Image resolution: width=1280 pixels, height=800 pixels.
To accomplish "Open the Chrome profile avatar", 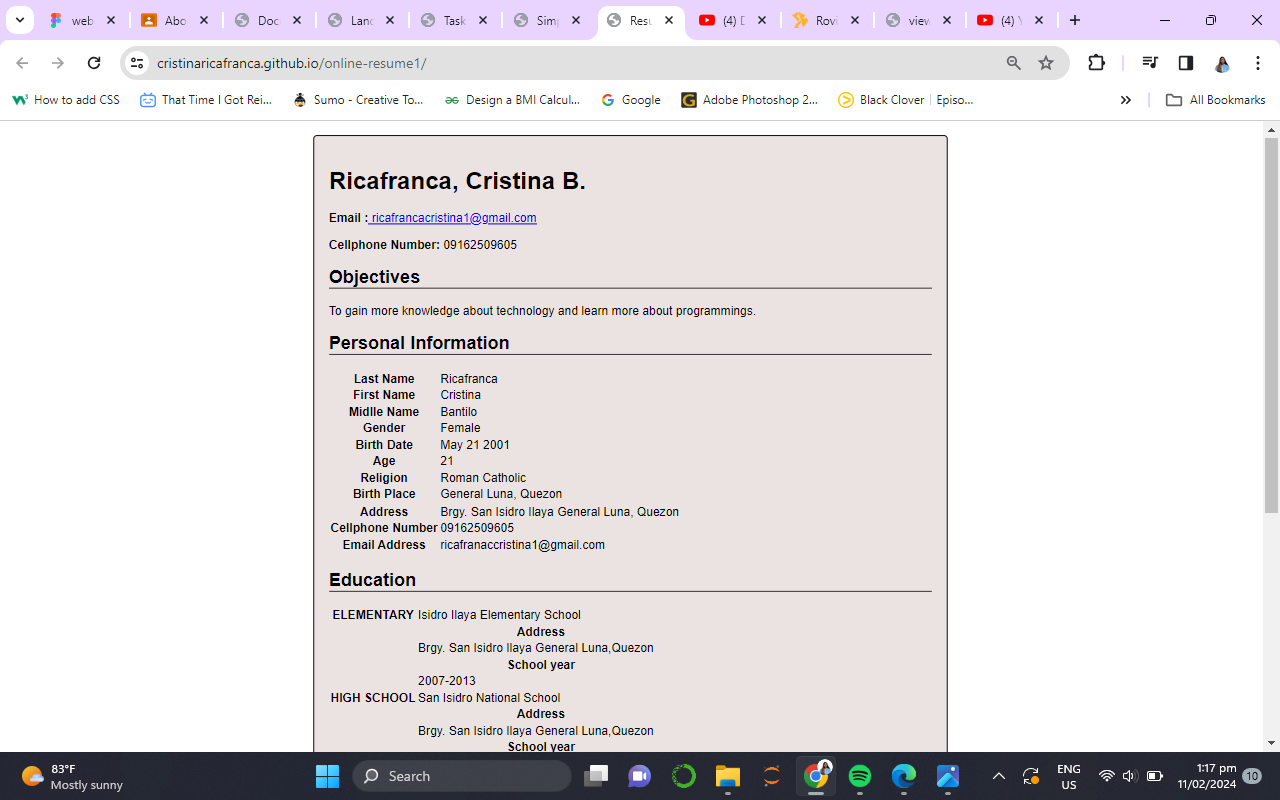I will click(x=1222, y=63).
